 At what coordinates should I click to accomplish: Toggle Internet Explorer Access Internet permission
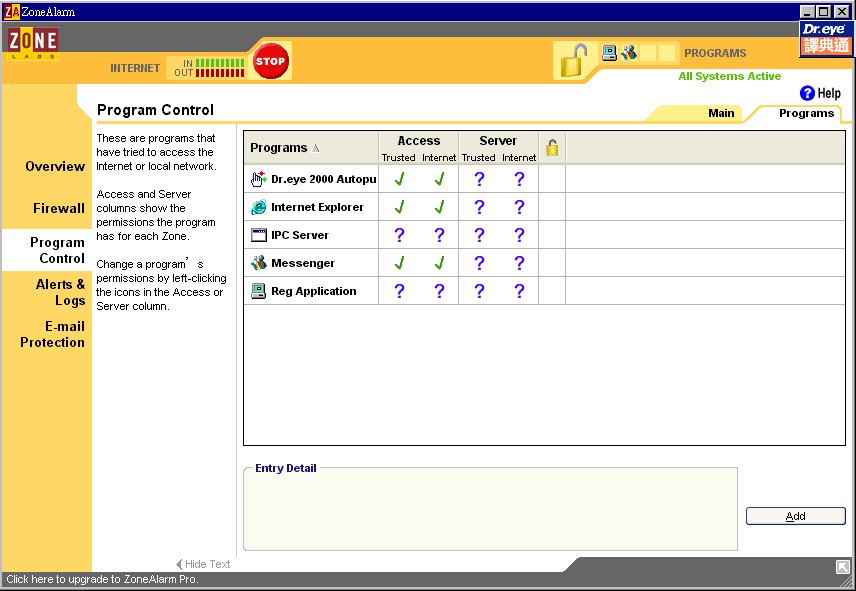point(439,207)
